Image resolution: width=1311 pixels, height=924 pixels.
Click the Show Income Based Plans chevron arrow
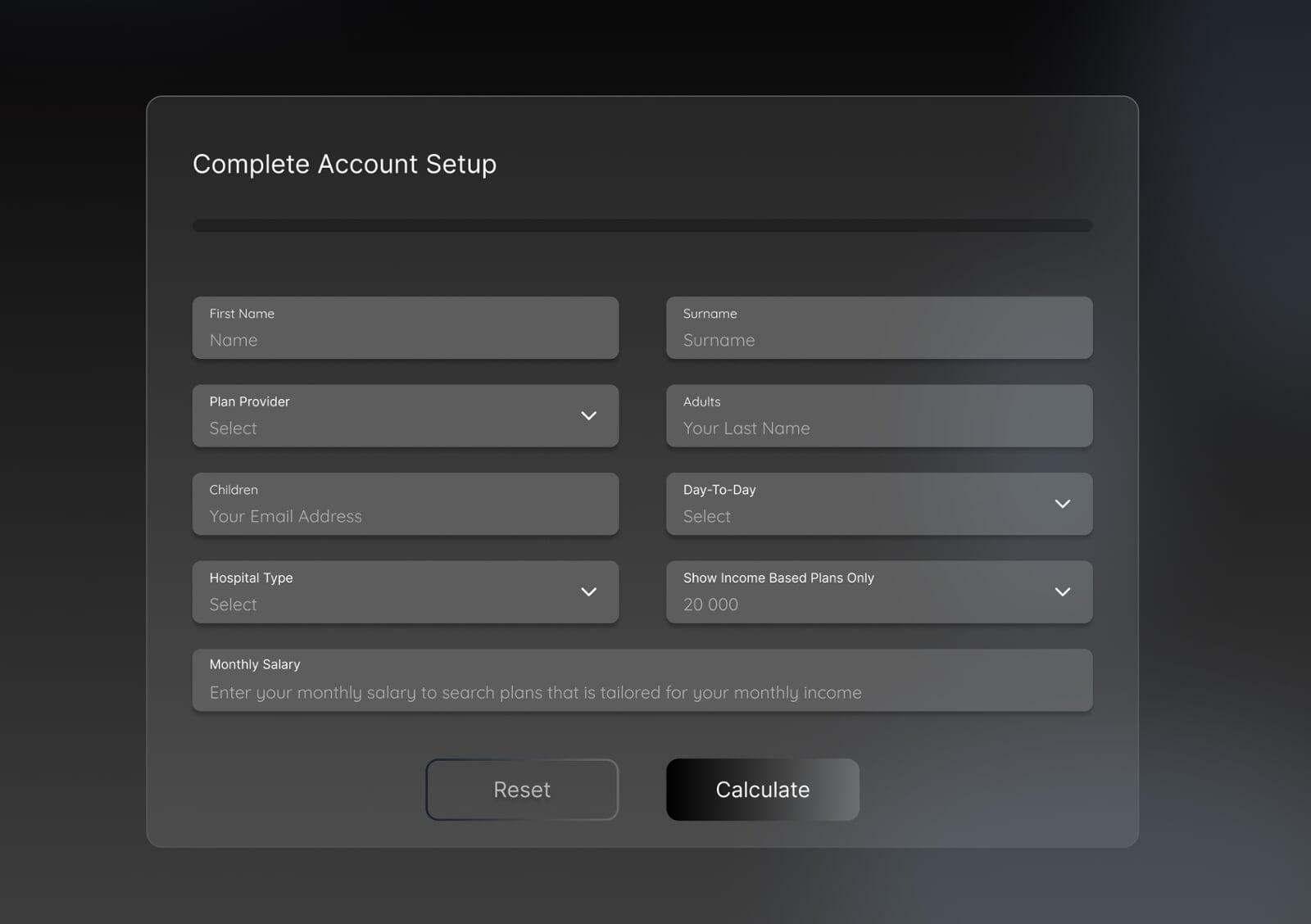coord(1062,592)
